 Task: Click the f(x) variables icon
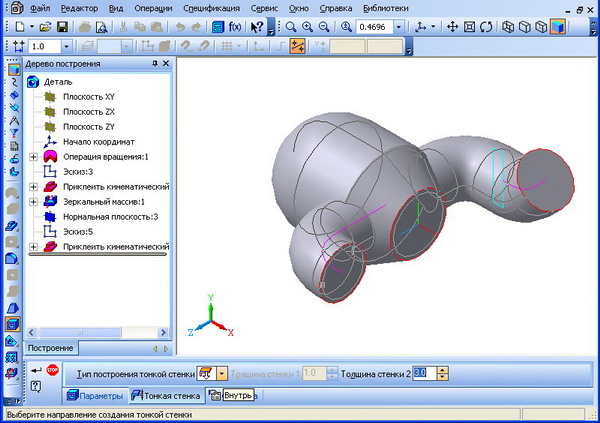tap(235, 25)
